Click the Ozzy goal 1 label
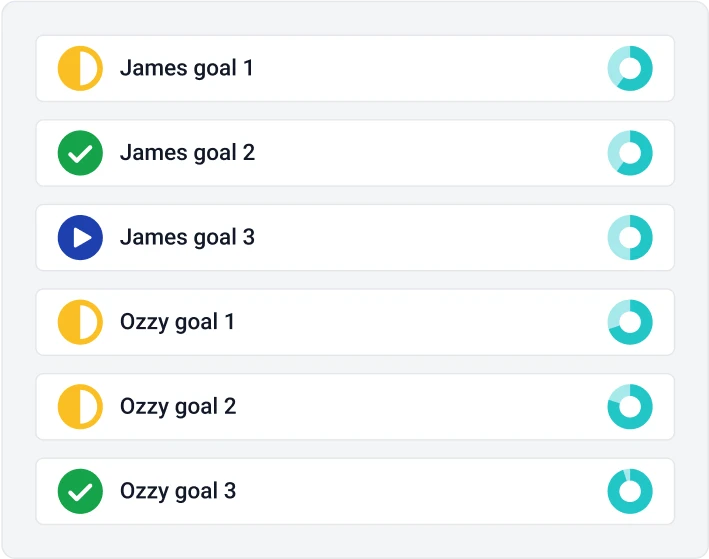Image resolution: width=709 pixels, height=559 pixels. point(177,323)
